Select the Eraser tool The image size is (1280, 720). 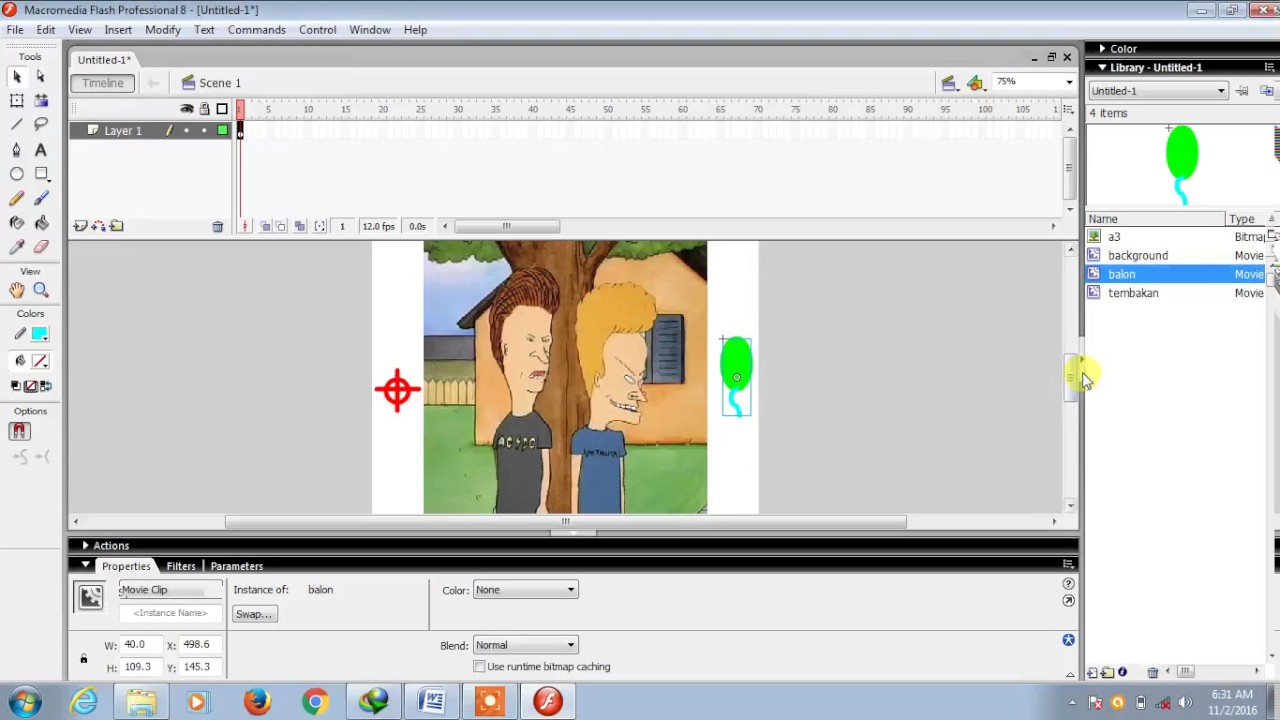point(41,247)
